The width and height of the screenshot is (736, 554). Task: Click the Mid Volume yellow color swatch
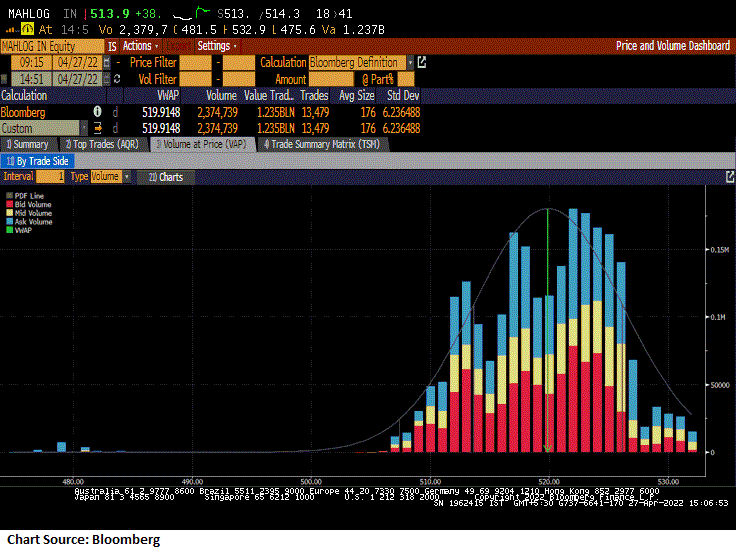[x=9, y=213]
